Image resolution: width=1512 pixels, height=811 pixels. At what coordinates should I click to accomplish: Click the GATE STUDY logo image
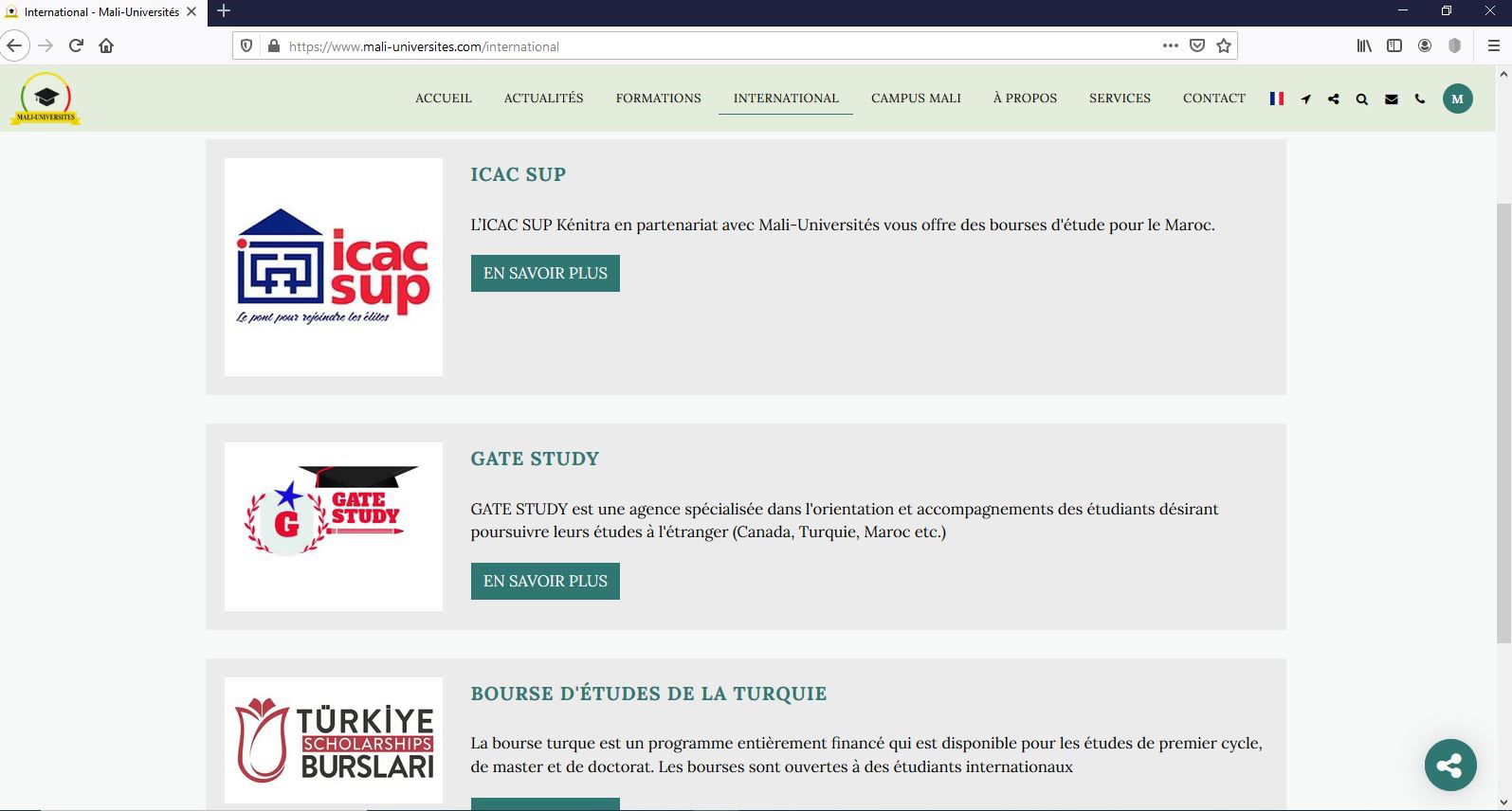[x=334, y=527]
